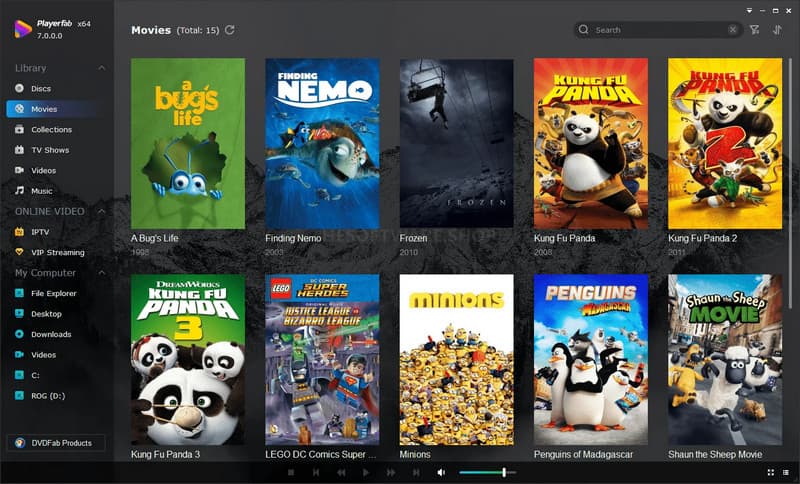Click the PlayerFab logo icon
This screenshot has width=800, height=484.
tap(23, 29)
